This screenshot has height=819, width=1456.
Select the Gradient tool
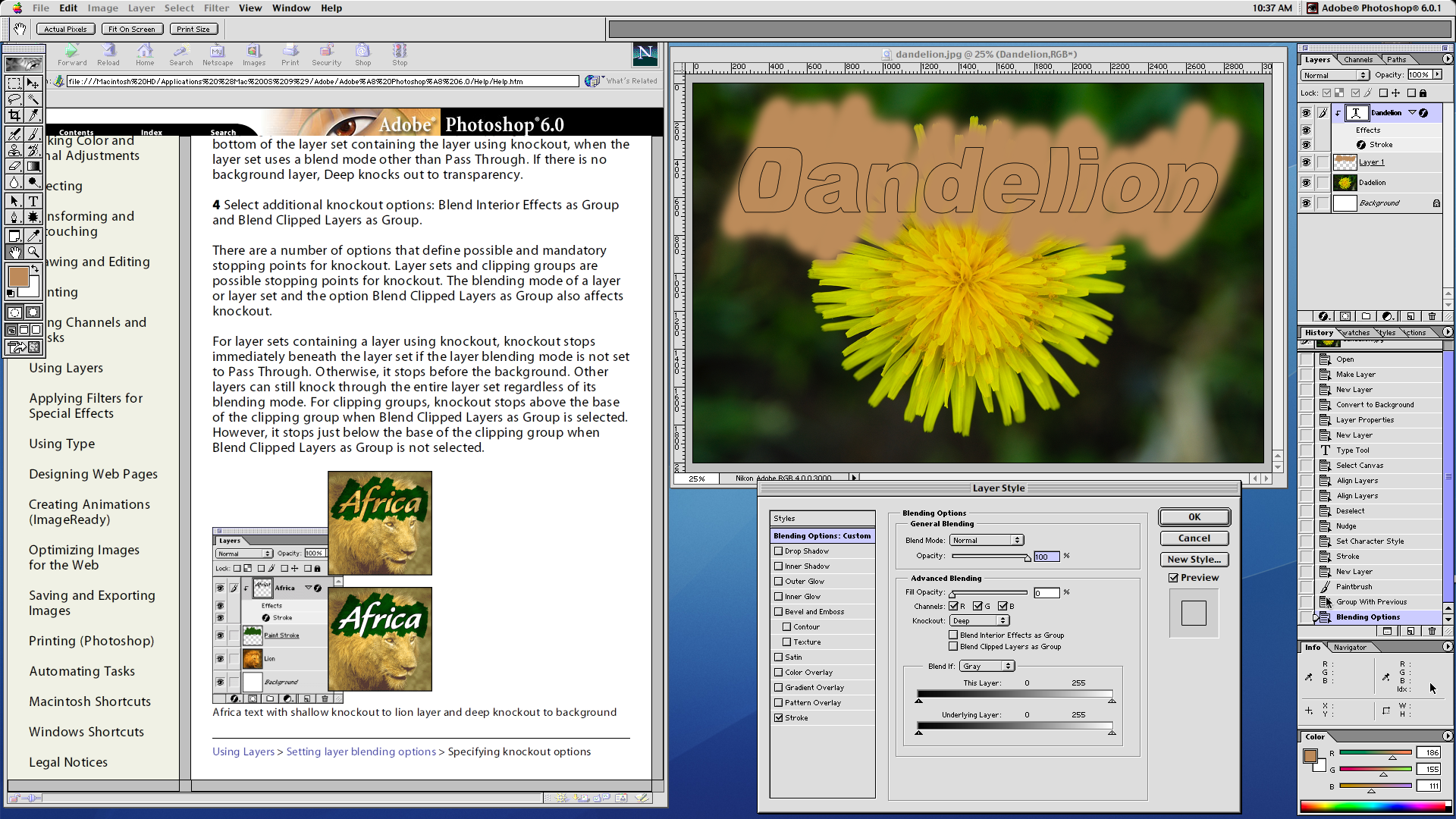[33, 167]
